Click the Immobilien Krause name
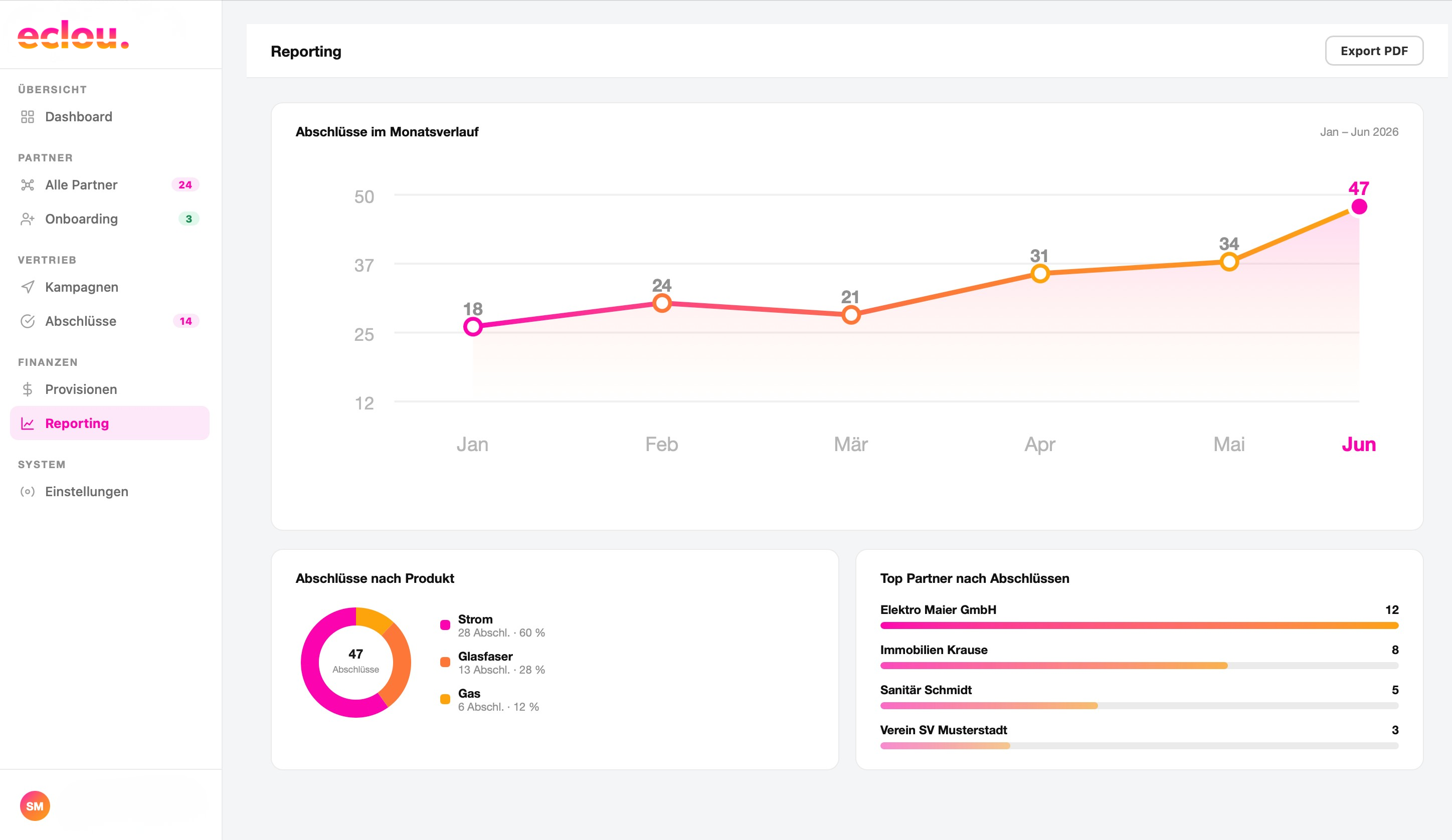Viewport: 1452px width, 840px height. (x=934, y=650)
